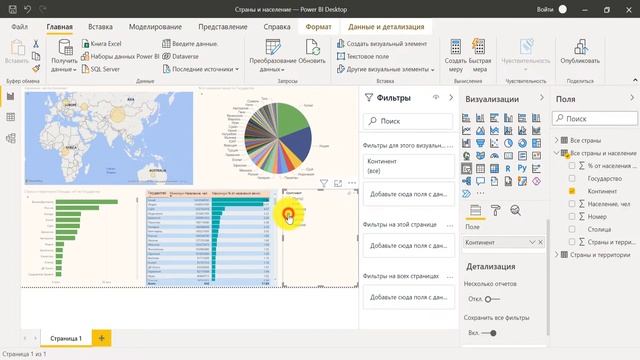Select the KPI visualization icon
Image resolution: width=640 pixels, height=360 pixels.
[536, 156]
